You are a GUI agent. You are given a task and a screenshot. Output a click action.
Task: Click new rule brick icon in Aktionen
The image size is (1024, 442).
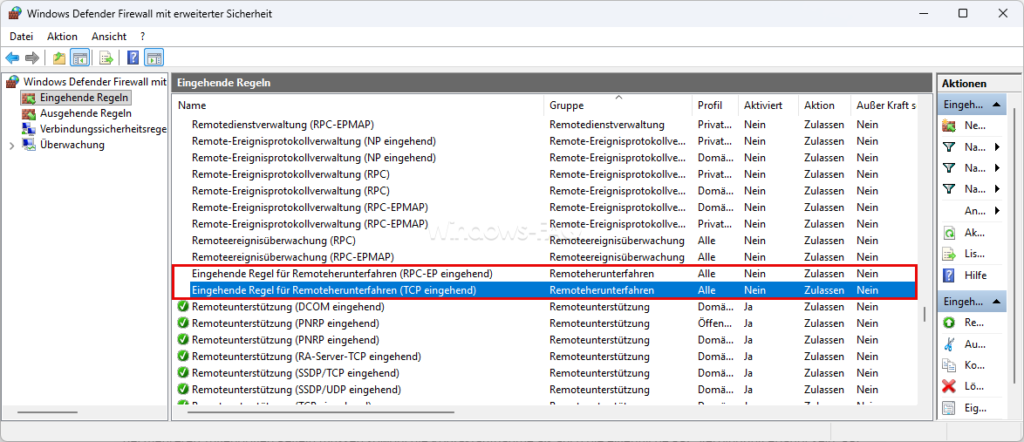[x=949, y=126]
